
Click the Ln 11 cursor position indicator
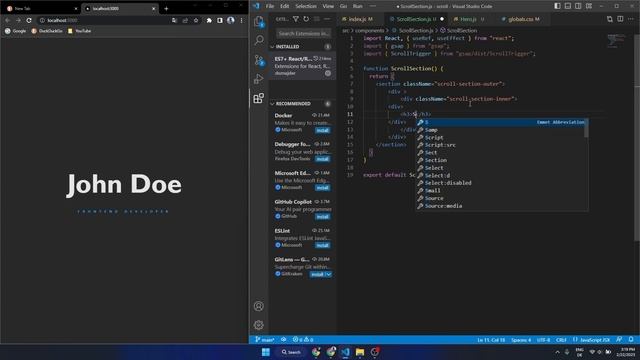click(491, 340)
